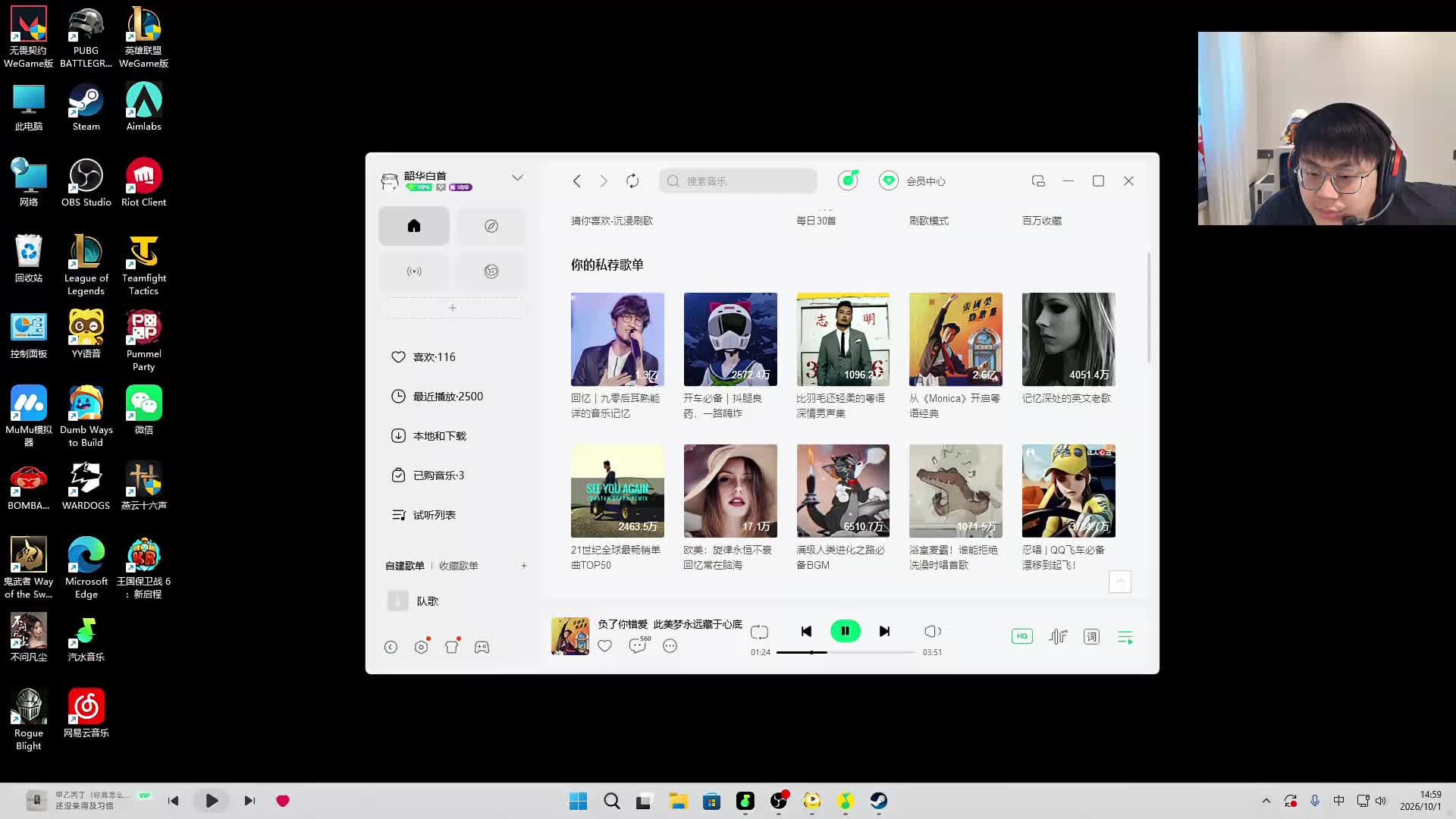This screenshot has width=1456, height=819.
Task: Open comments for the current song
Action: [x=638, y=646]
